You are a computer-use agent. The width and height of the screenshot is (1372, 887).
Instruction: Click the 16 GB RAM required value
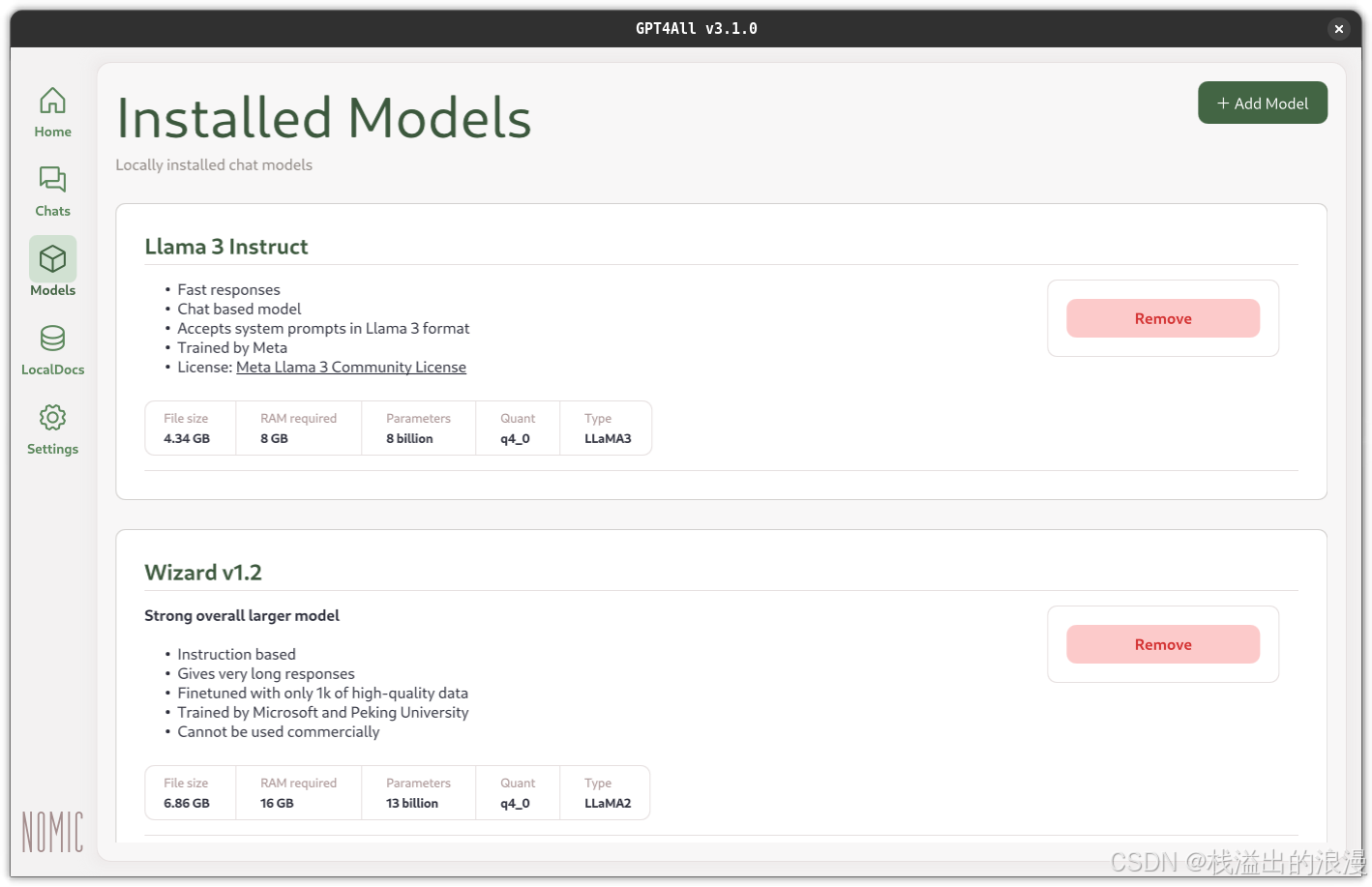[x=277, y=803]
